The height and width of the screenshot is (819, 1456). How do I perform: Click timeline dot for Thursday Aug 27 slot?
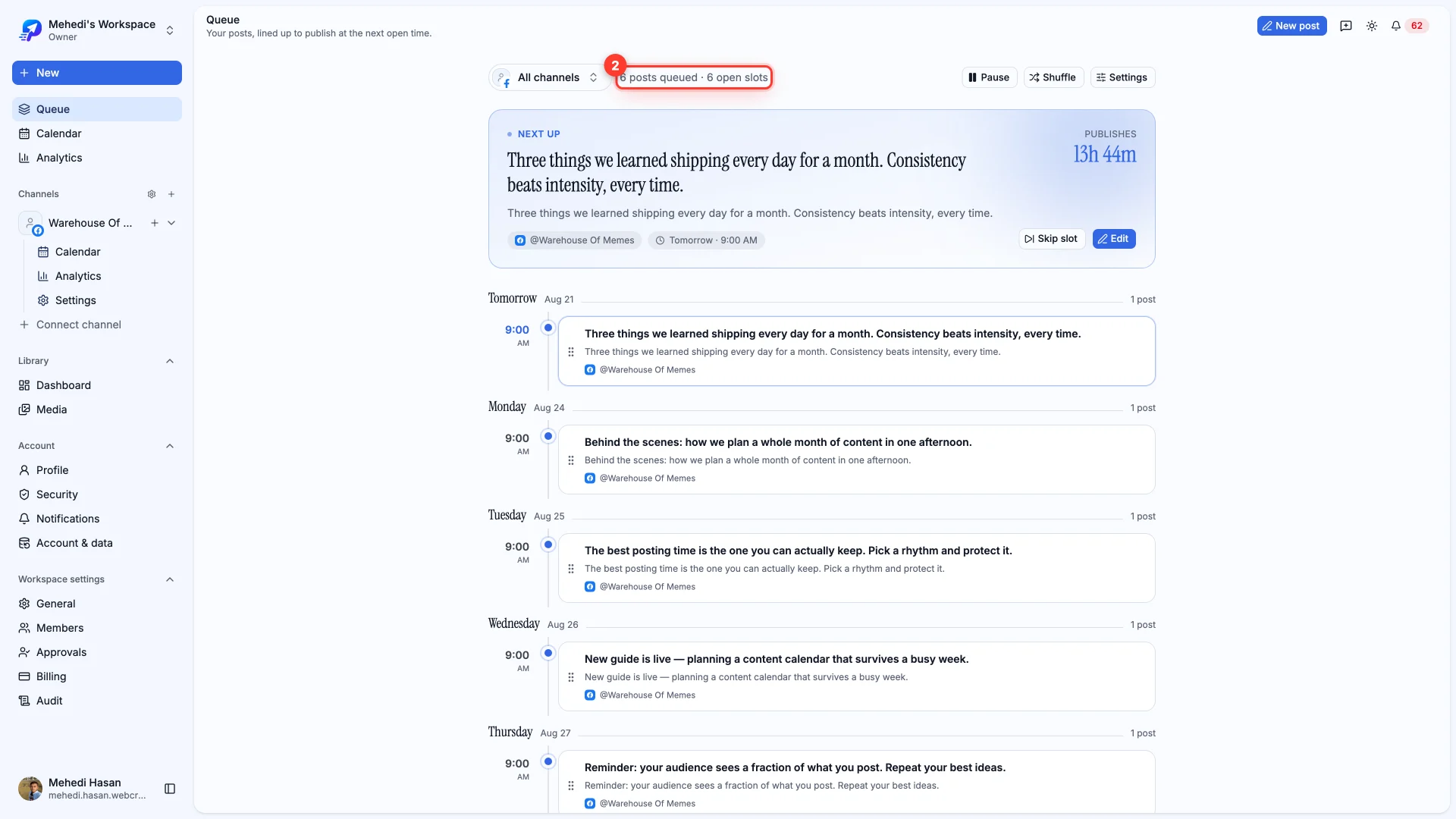548,761
